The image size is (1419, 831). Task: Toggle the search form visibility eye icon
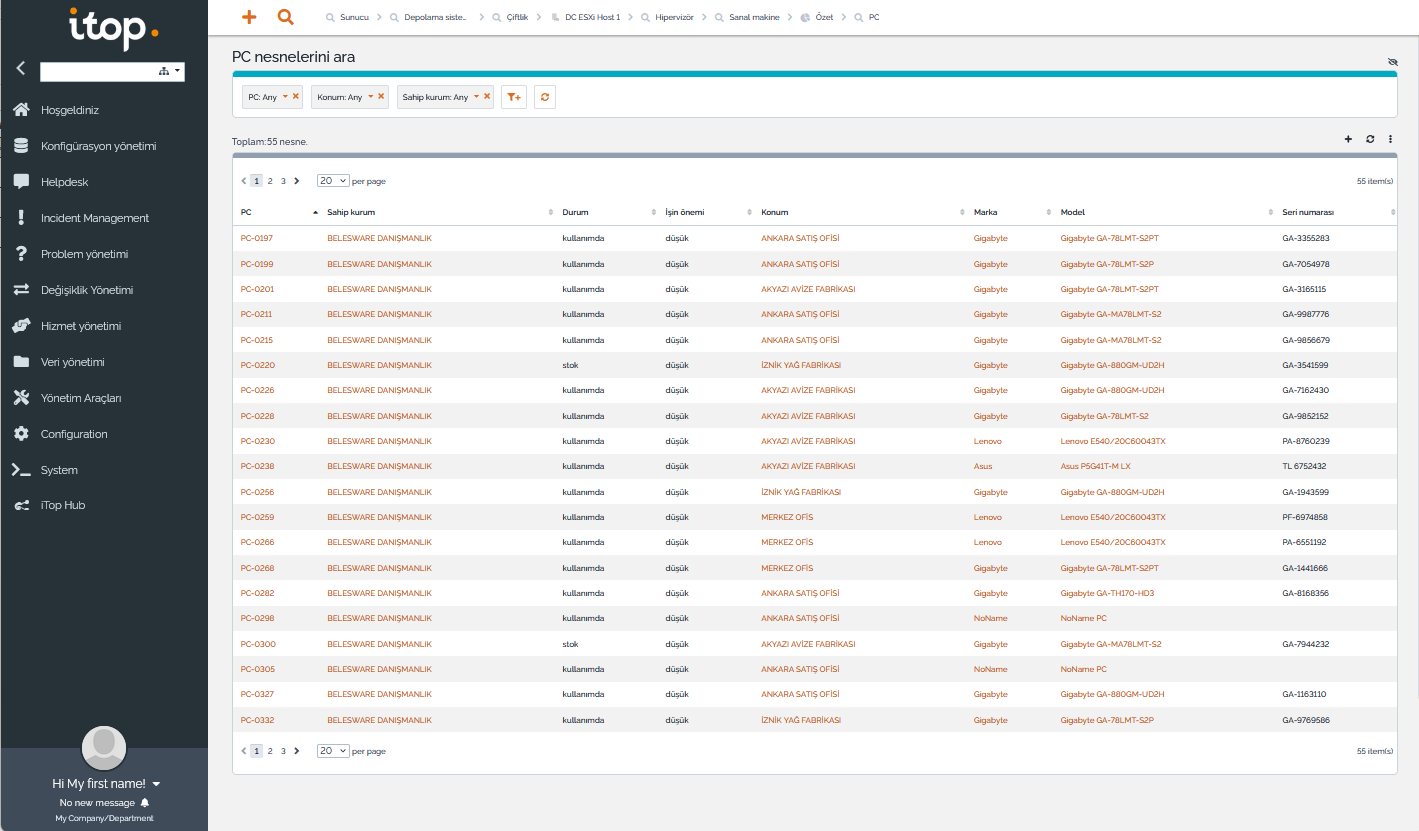click(x=1392, y=62)
